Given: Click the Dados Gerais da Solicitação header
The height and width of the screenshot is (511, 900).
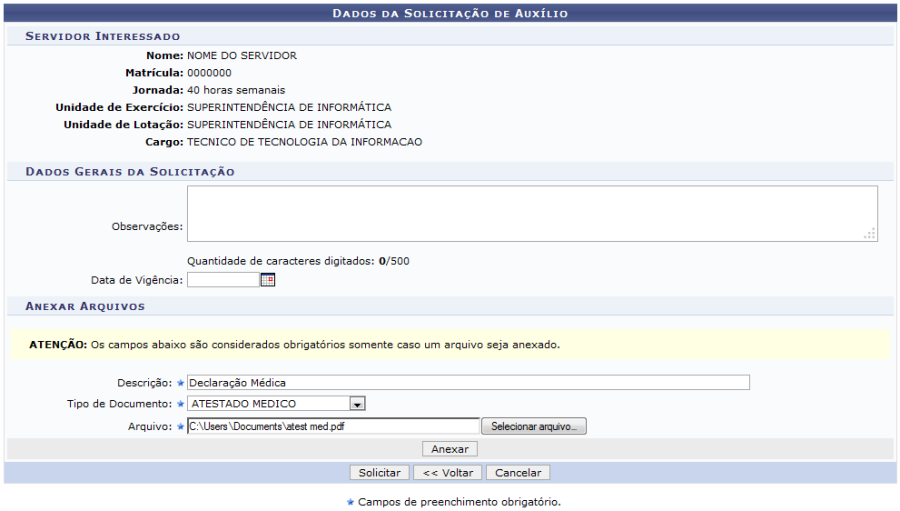Looking at the screenshot, I should point(130,172).
